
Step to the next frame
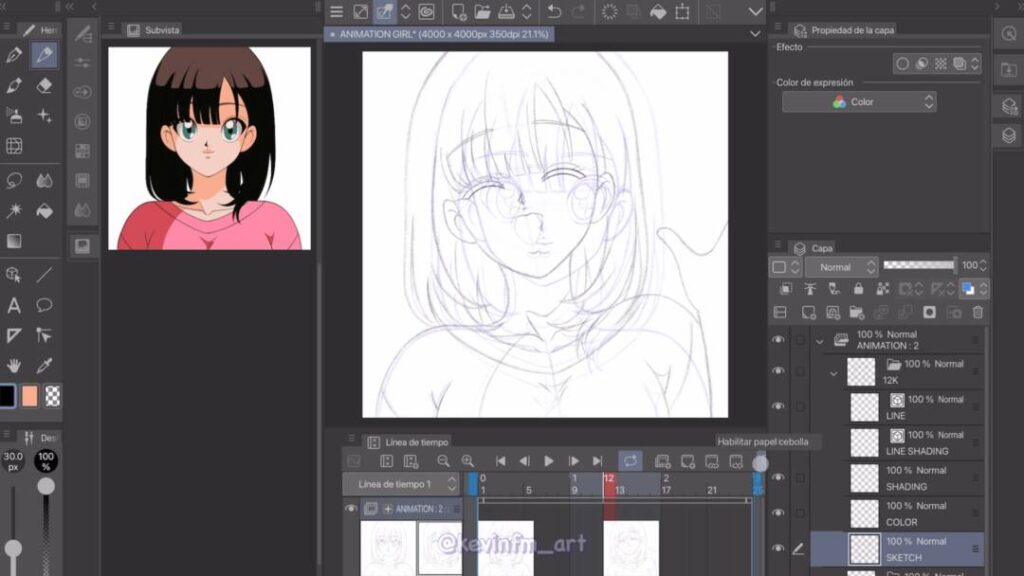(x=573, y=461)
